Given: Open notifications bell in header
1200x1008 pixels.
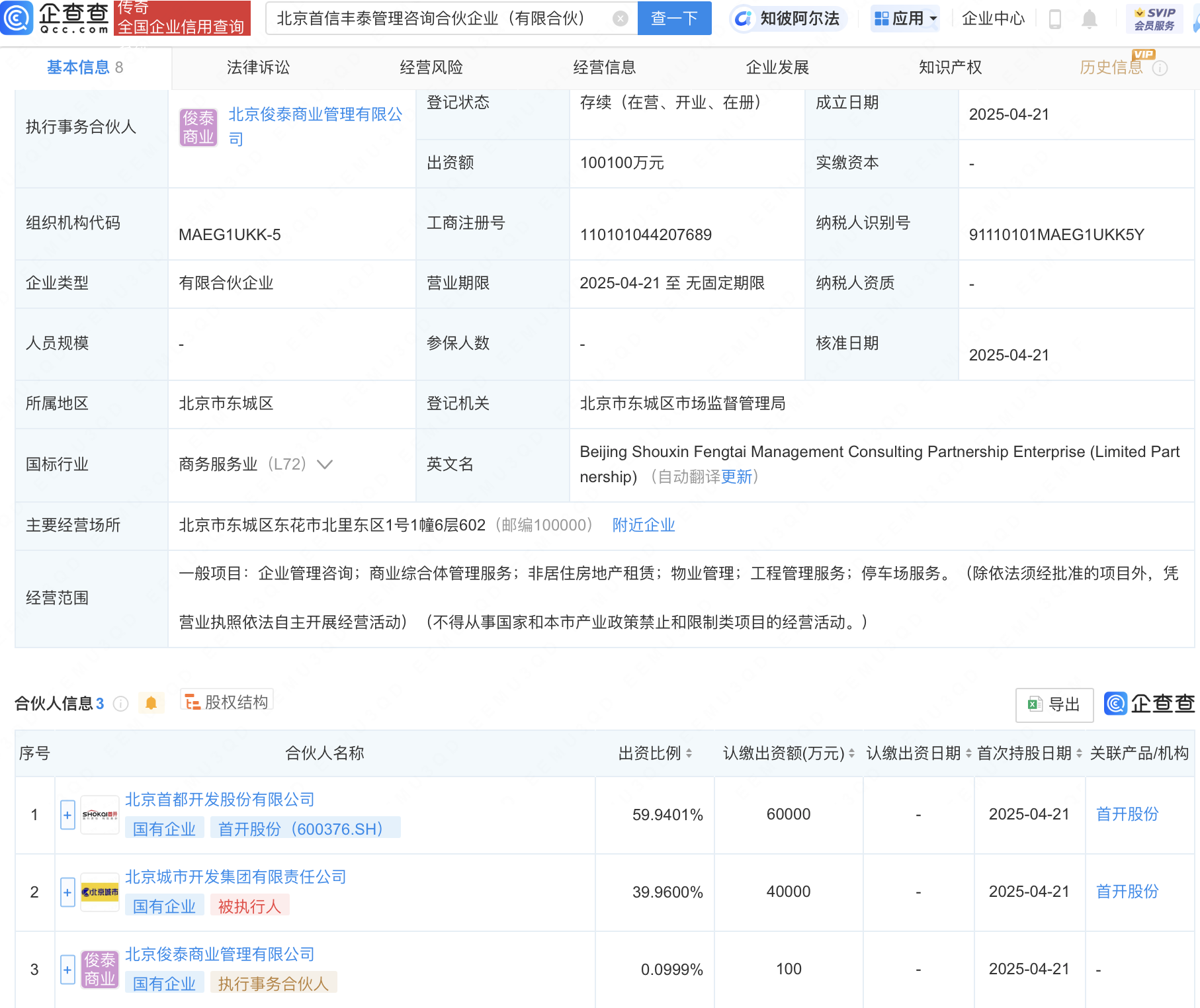Looking at the screenshot, I should tap(1090, 19).
